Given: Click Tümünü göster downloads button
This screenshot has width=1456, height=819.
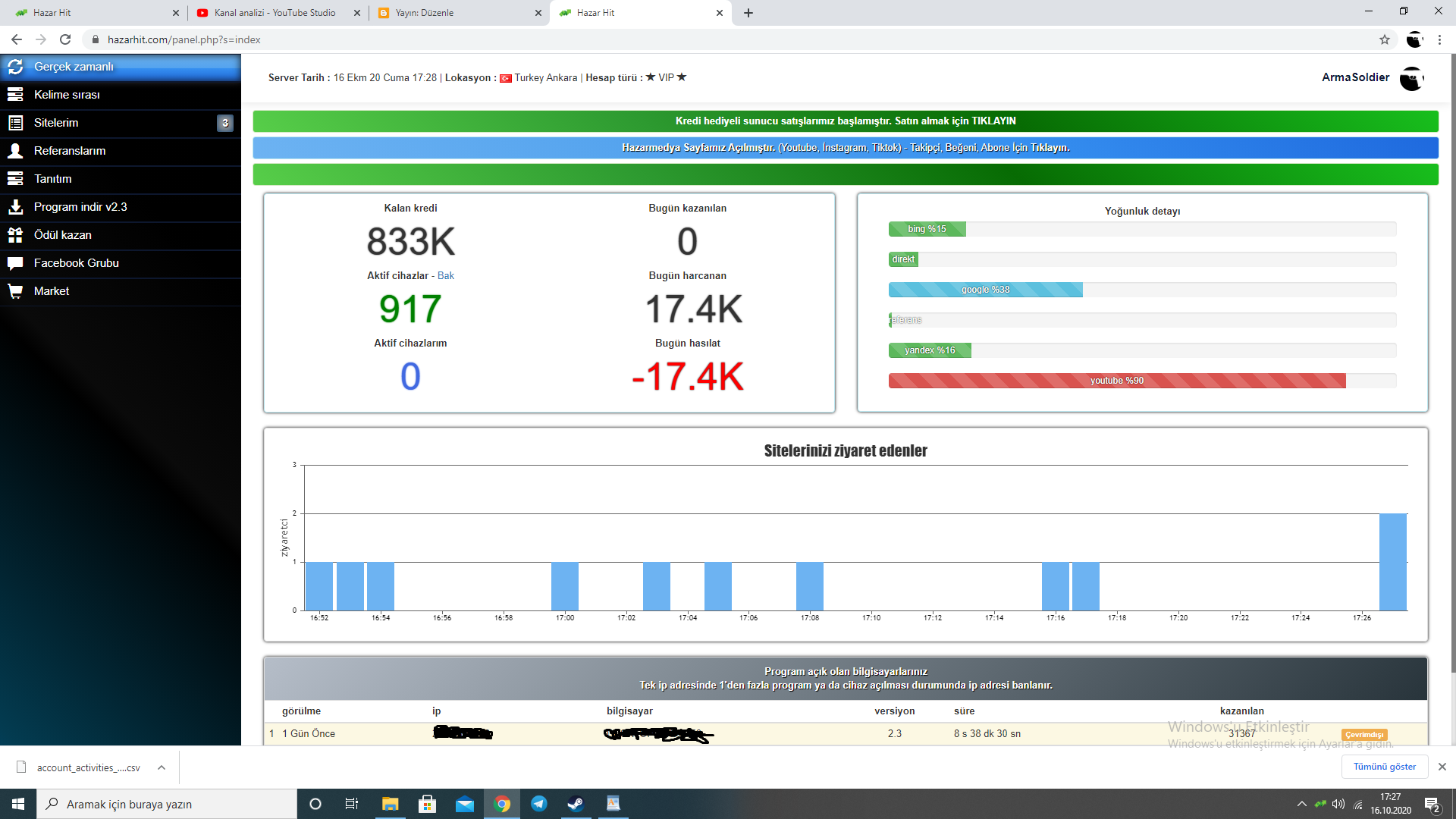Looking at the screenshot, I should (1384, 767).
